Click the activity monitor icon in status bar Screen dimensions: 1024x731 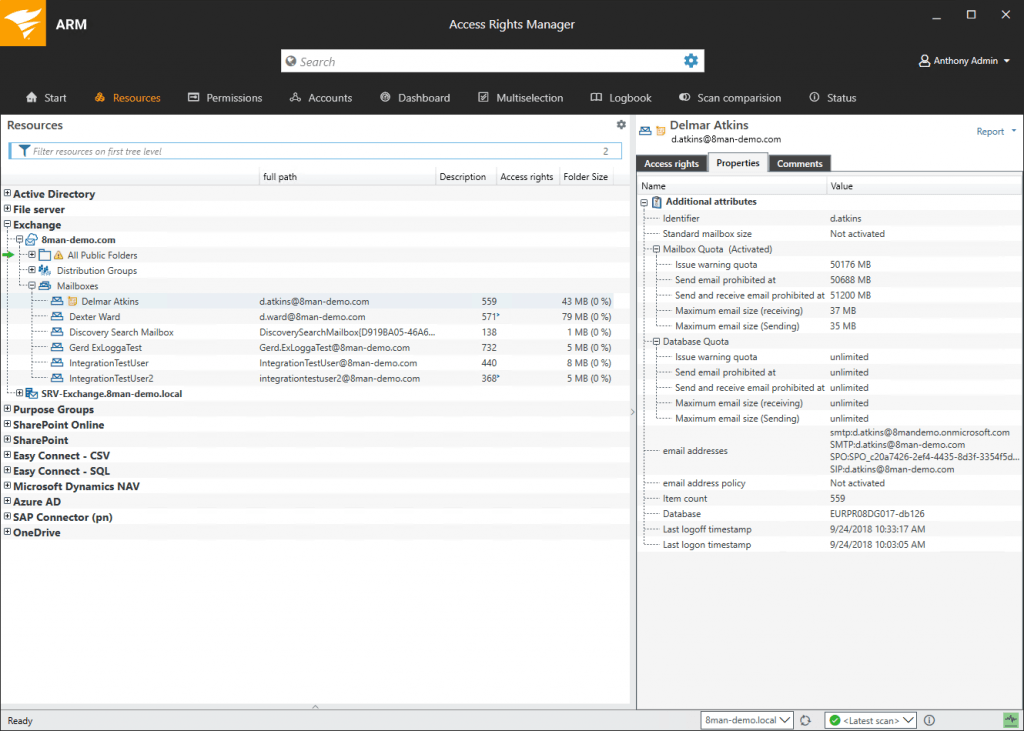point(1011,721)
